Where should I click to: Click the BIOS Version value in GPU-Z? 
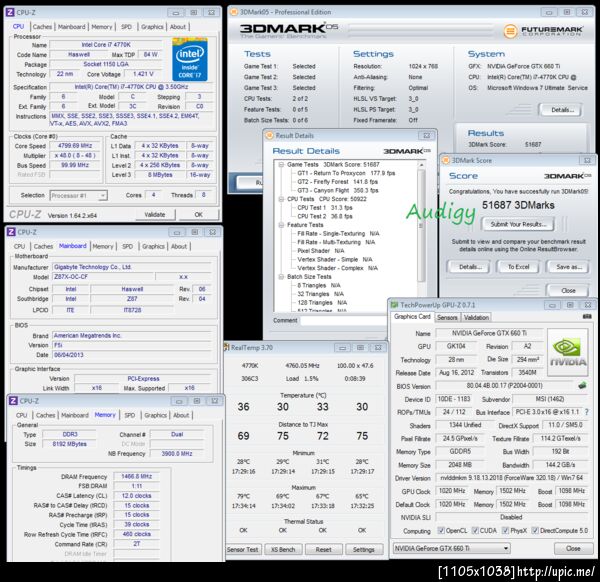[x=504, y=386]
